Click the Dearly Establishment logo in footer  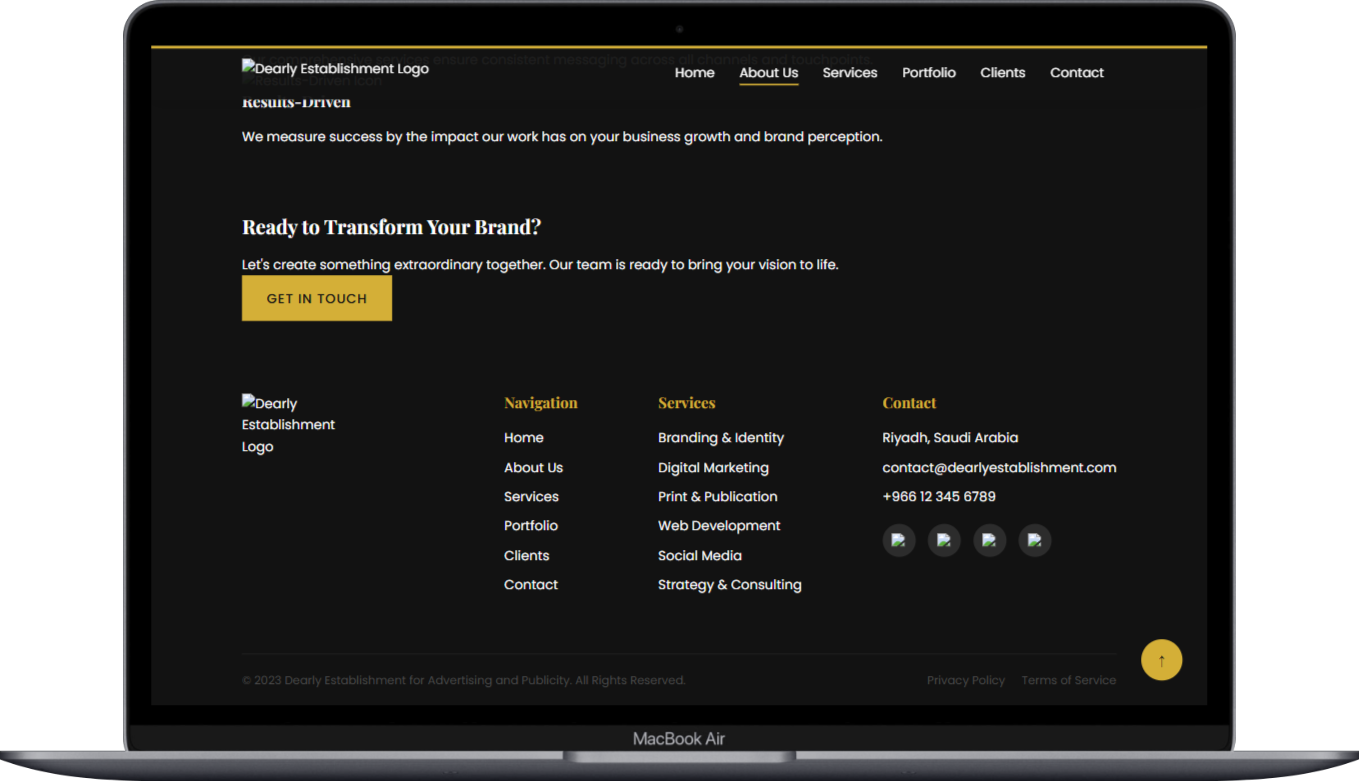[288, 425]
